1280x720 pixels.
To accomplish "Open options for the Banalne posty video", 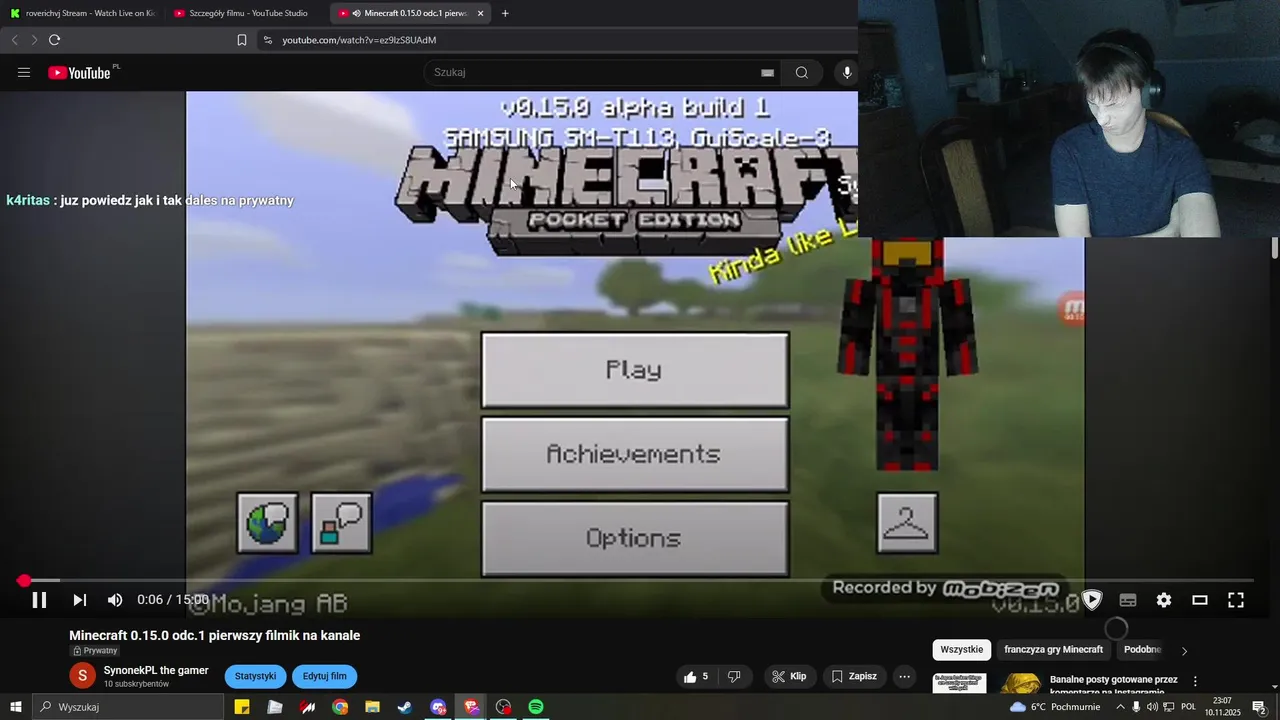I will pyautogui.click(x=1195, y=681).
